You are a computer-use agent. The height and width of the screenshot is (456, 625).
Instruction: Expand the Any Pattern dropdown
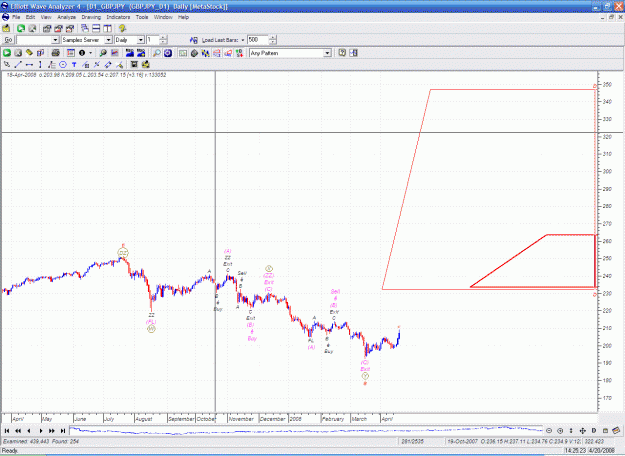327,53
